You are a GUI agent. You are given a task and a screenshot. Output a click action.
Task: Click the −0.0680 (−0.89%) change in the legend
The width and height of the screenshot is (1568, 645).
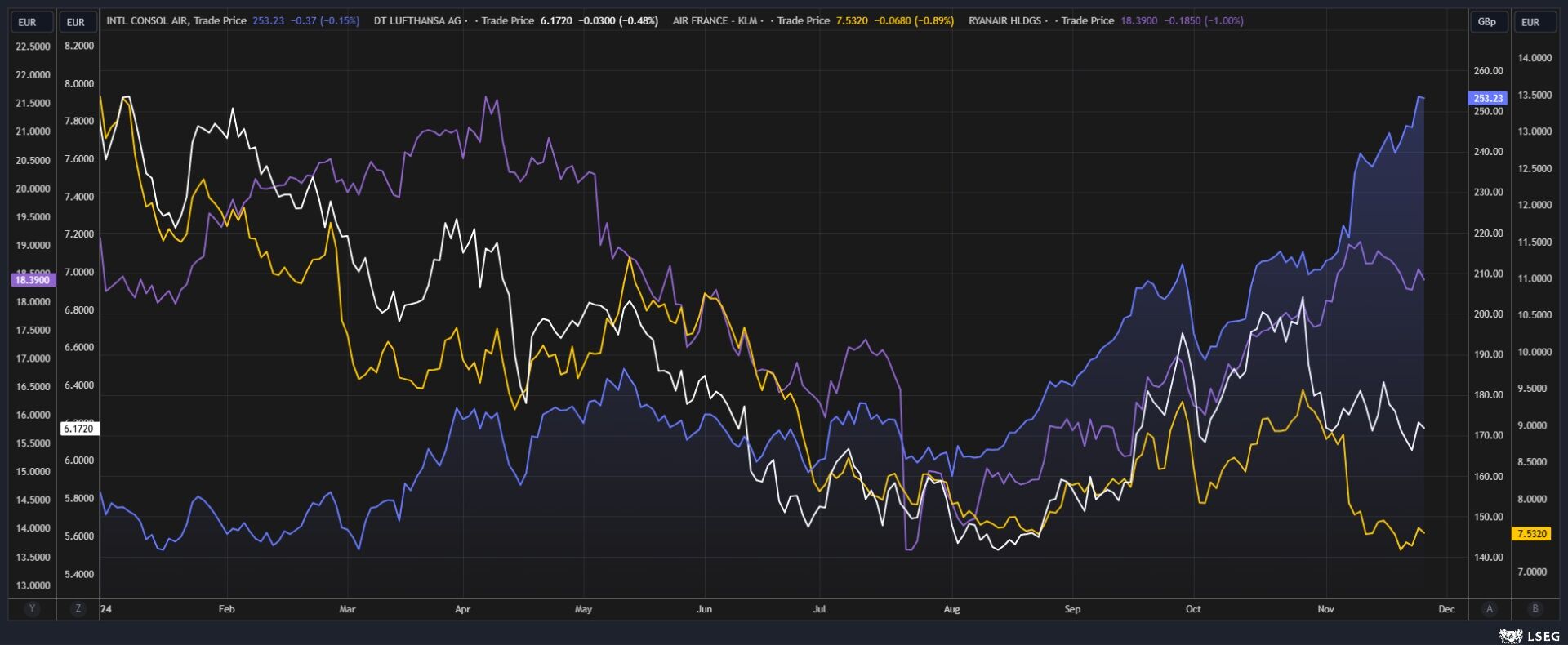pyautogui.click(x=914, y=20)
